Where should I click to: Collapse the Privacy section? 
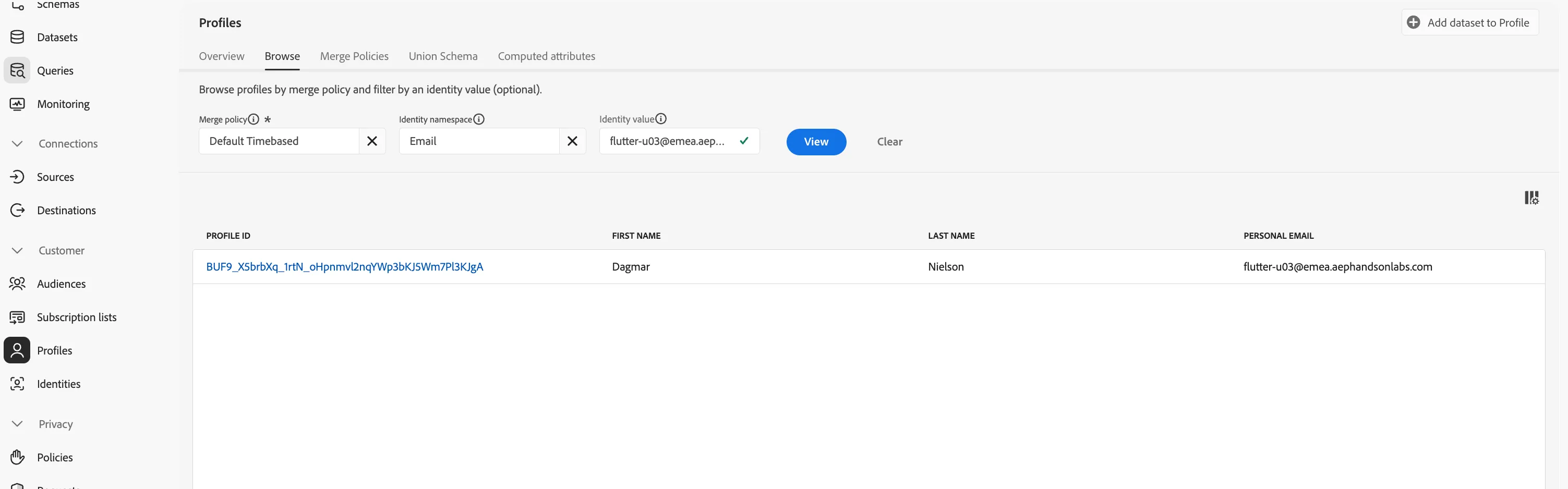pos(17,424)
